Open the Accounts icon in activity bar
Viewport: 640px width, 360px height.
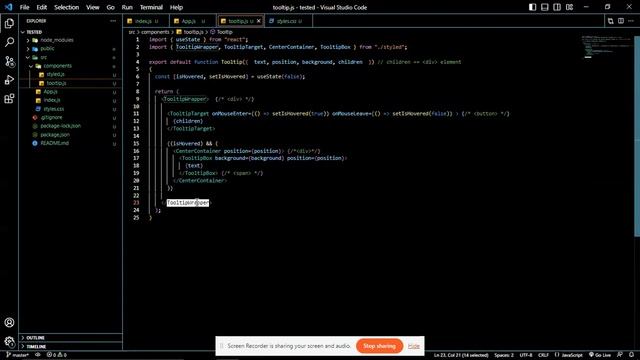9,322
